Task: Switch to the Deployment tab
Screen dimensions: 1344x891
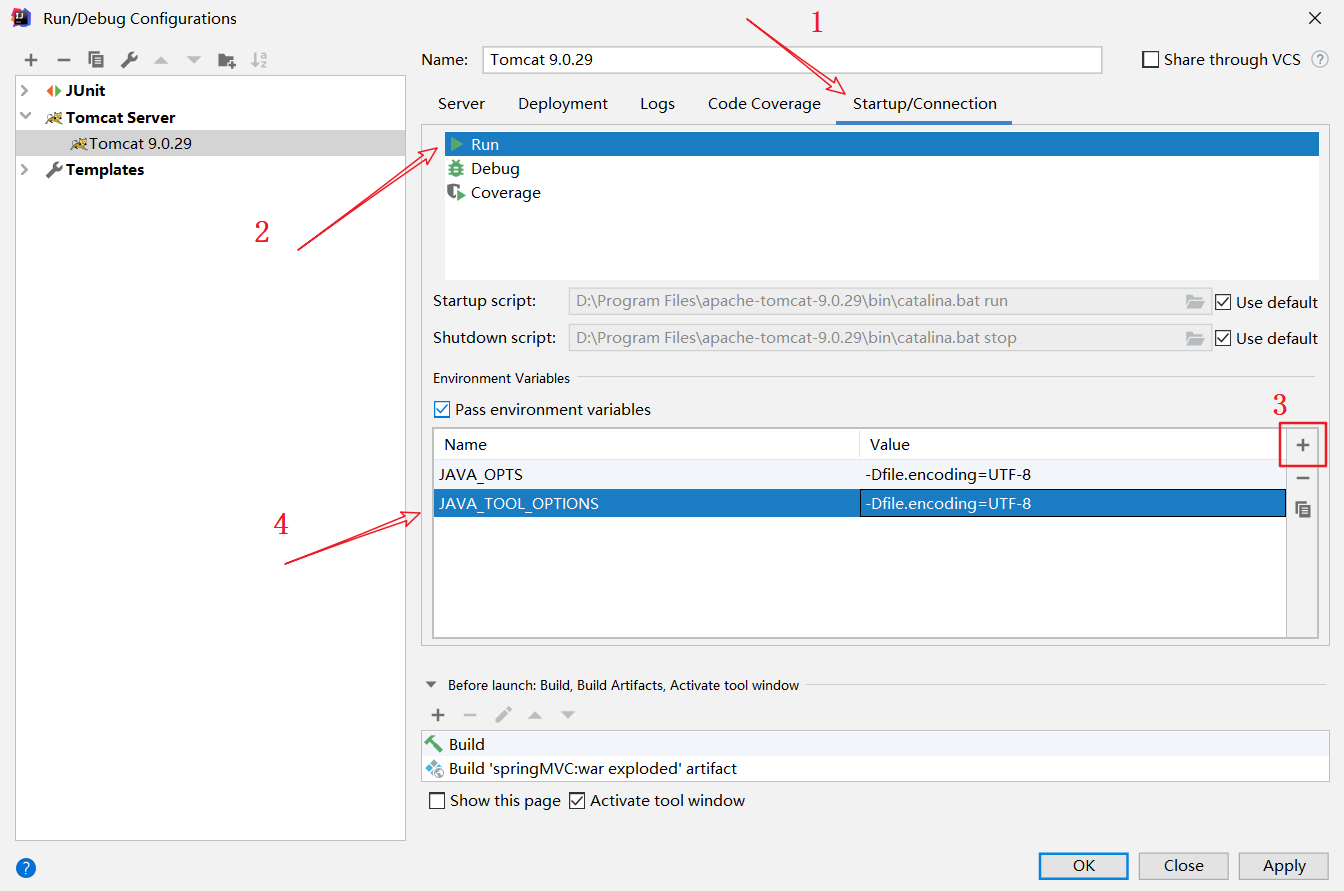Action: pyautogui.click(x=563, y=104)
